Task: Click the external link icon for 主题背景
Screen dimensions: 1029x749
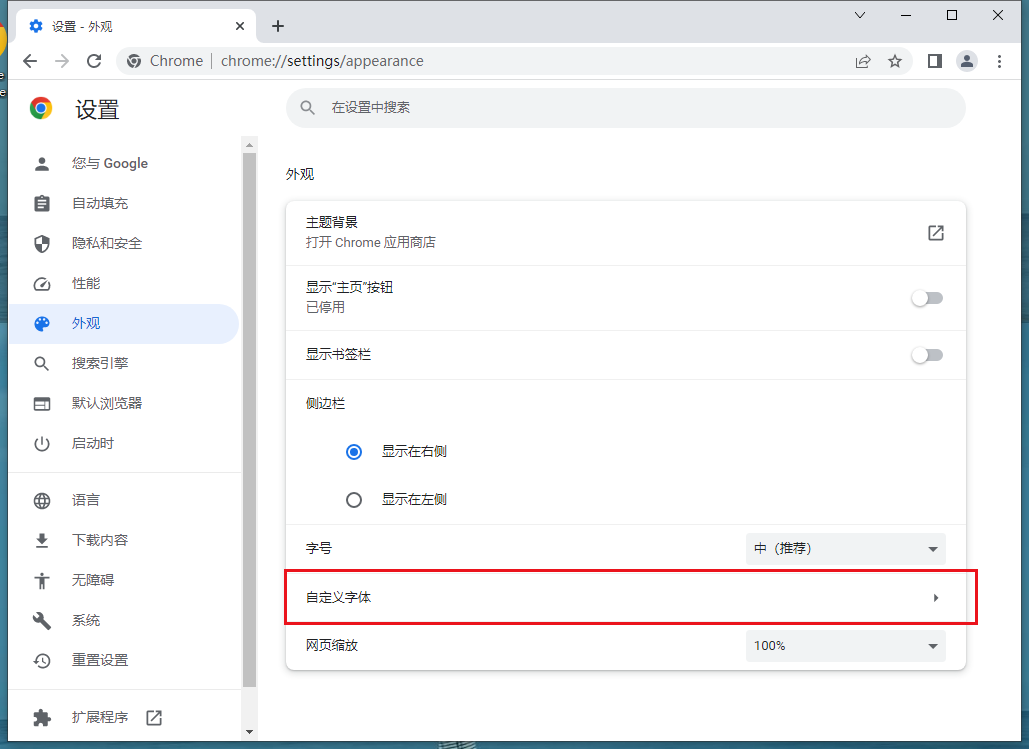Action: point(936,232)
